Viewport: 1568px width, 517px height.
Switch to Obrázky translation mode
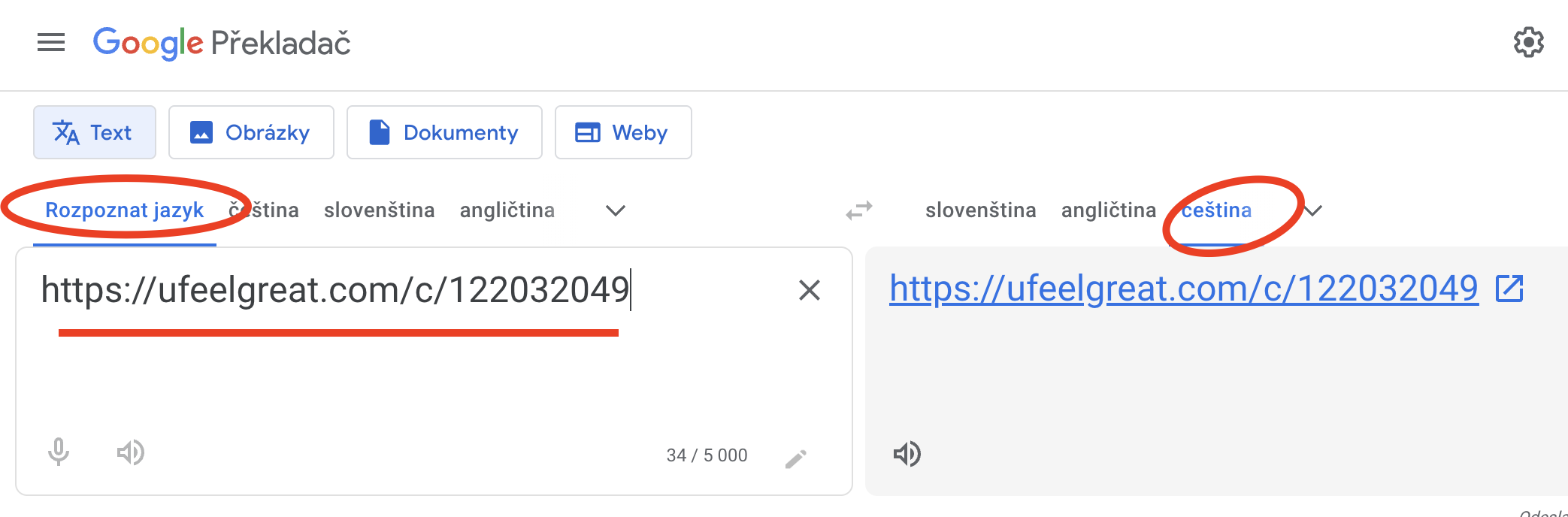click(251, 132)
